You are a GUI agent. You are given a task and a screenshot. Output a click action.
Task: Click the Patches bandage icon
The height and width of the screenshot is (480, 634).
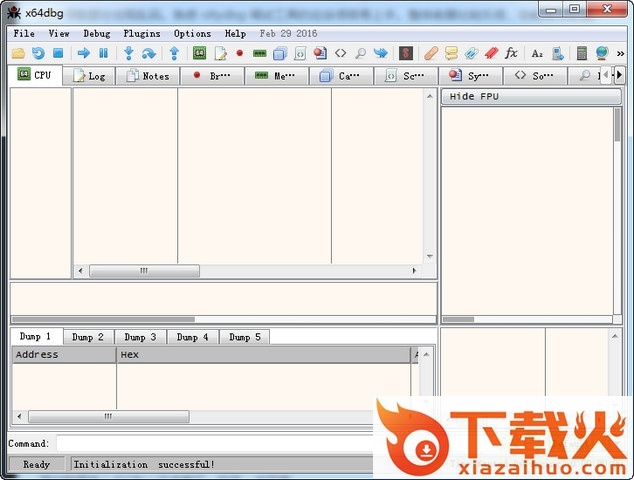coord(431,53)
